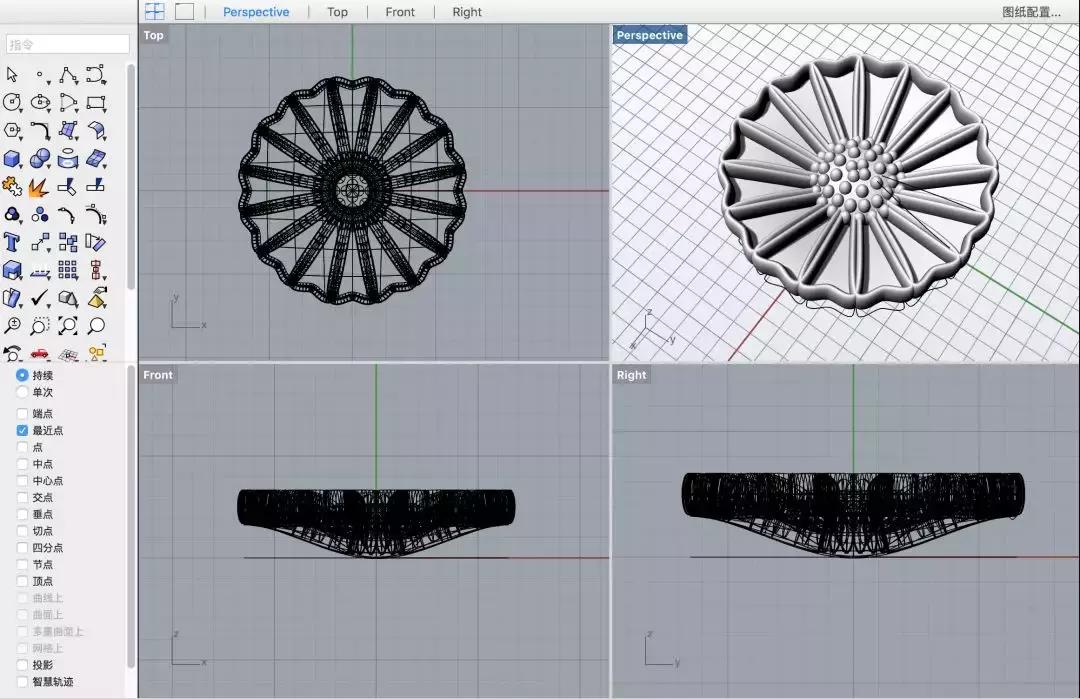The image size is (1080, 699).
Task: Select the Polygon hexagon tool
Action: tap(12, 130)
